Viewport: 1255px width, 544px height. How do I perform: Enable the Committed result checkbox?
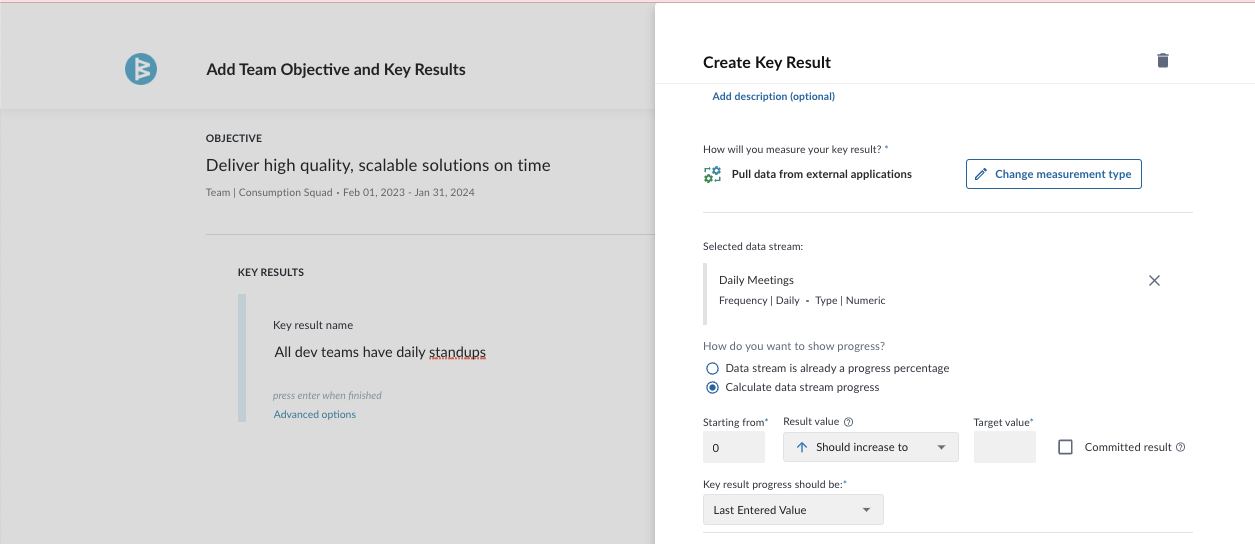pyautogui.click(x=1065, y=447)
